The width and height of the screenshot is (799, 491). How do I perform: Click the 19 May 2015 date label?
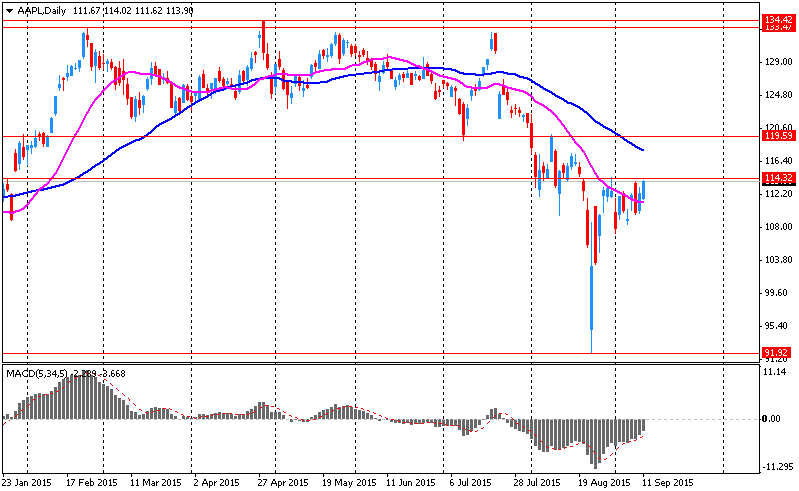pos(349,482)
